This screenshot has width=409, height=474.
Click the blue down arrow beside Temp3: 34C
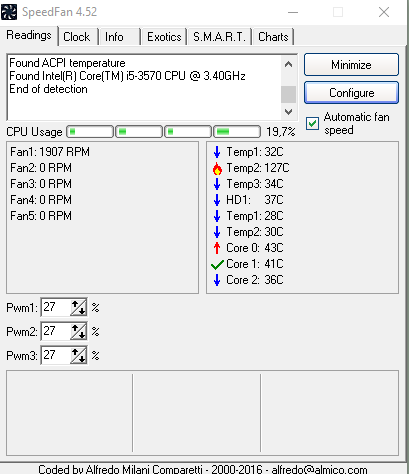point(217,184)
